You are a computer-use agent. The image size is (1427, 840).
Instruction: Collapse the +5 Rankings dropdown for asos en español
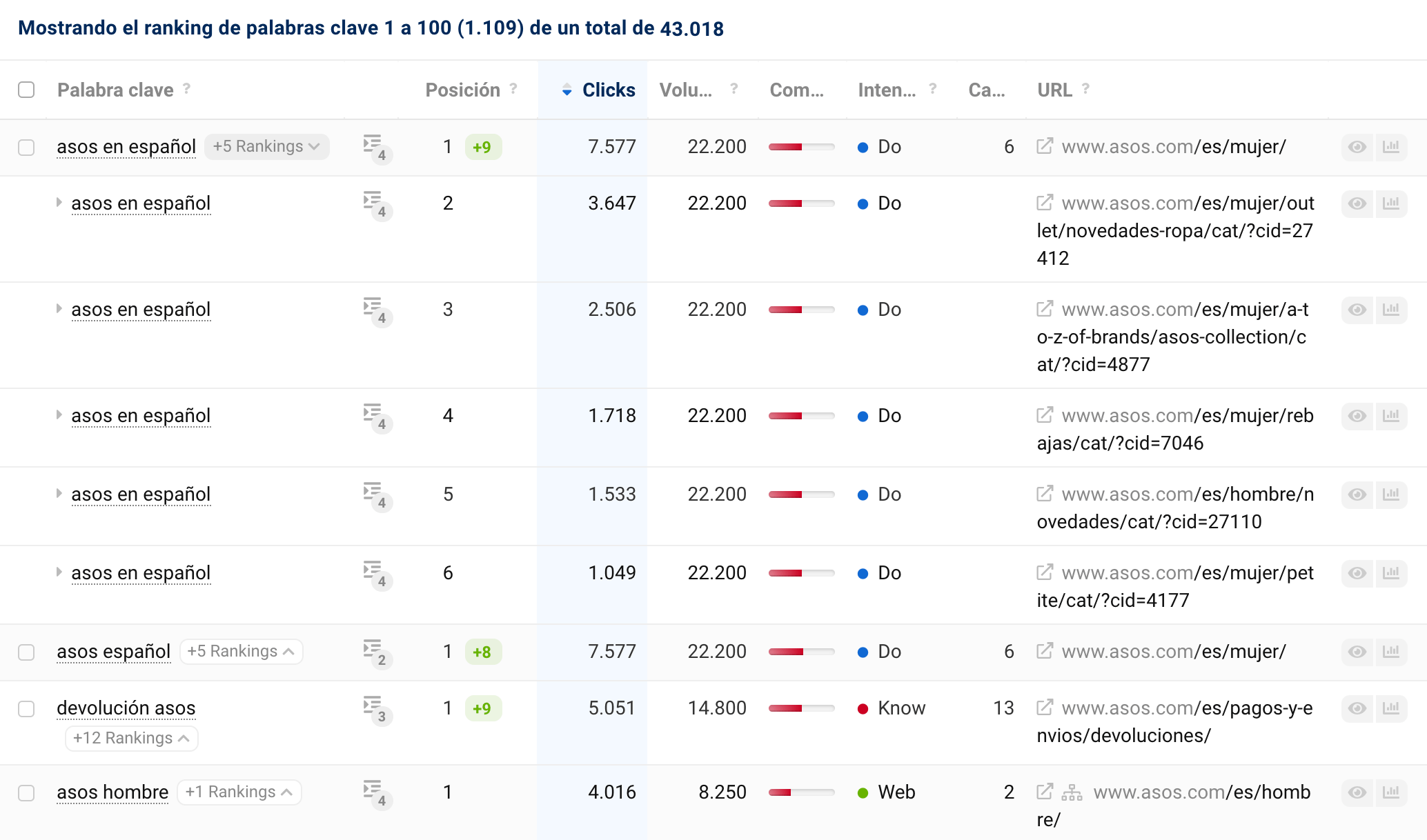tap(266, 147)
